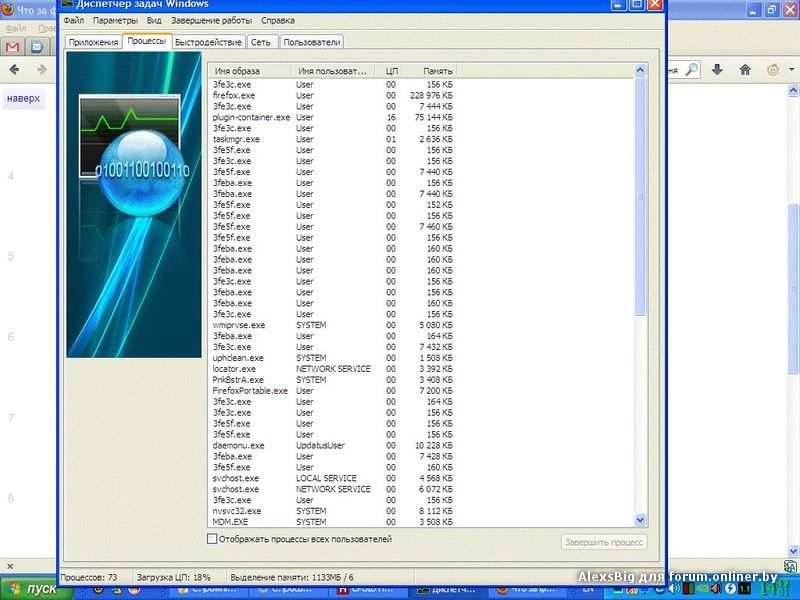Select the wmiprvse.exe process
Screen dimensions: 800x600
pyautogui.click(x=333, y=325)
